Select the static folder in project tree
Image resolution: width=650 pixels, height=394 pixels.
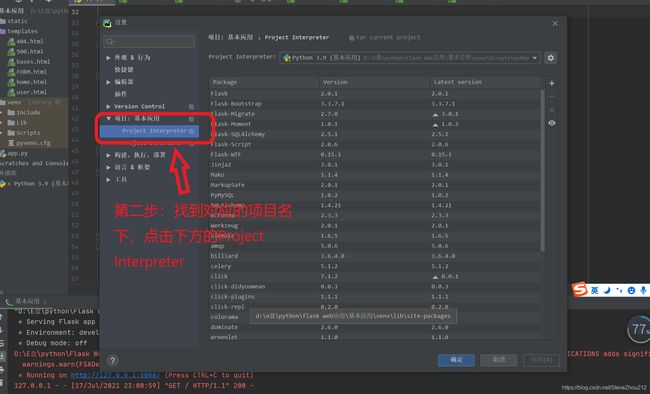pos(14,21)
